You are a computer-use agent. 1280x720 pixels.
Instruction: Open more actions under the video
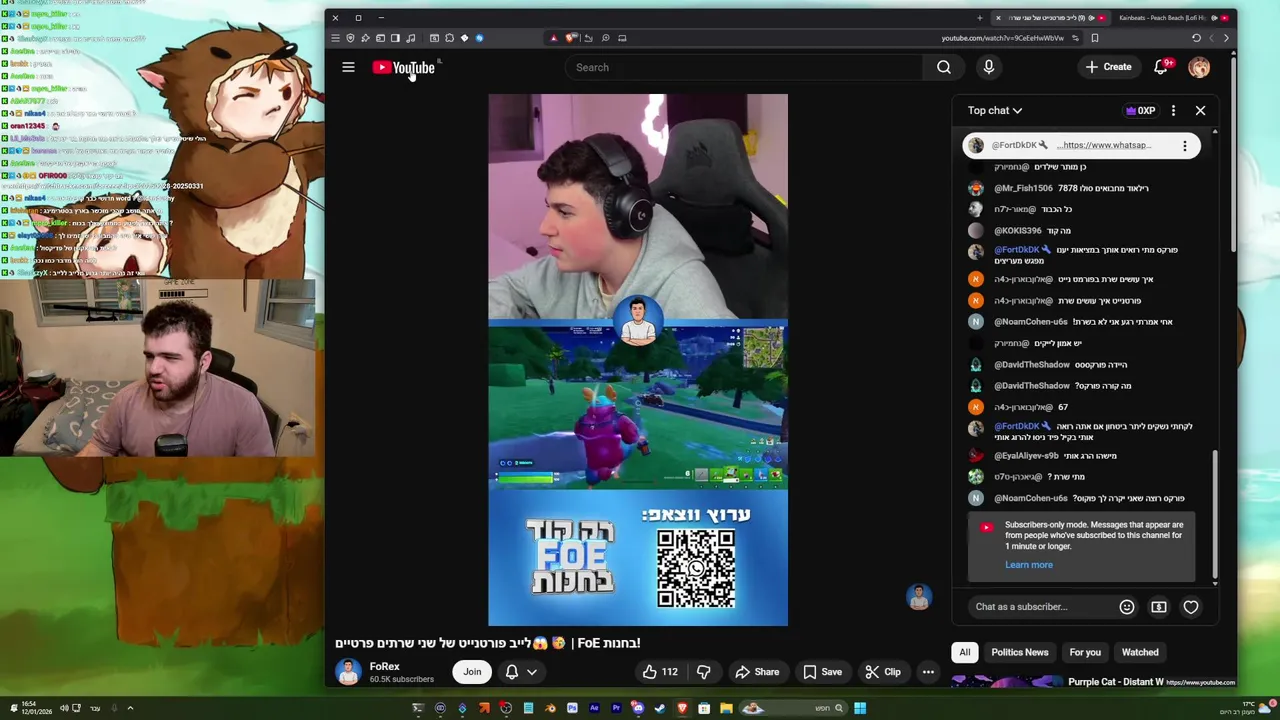pyautogui.click(x=928, y=672)
